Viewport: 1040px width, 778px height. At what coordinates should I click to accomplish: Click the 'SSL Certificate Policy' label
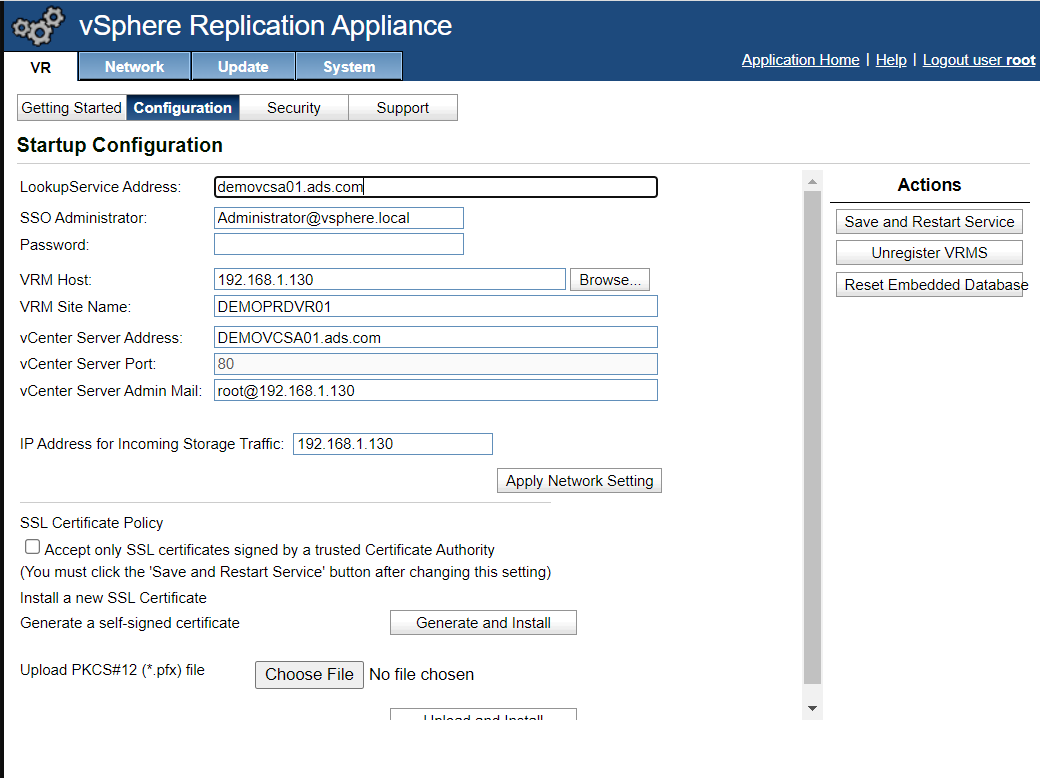[92, 523]
